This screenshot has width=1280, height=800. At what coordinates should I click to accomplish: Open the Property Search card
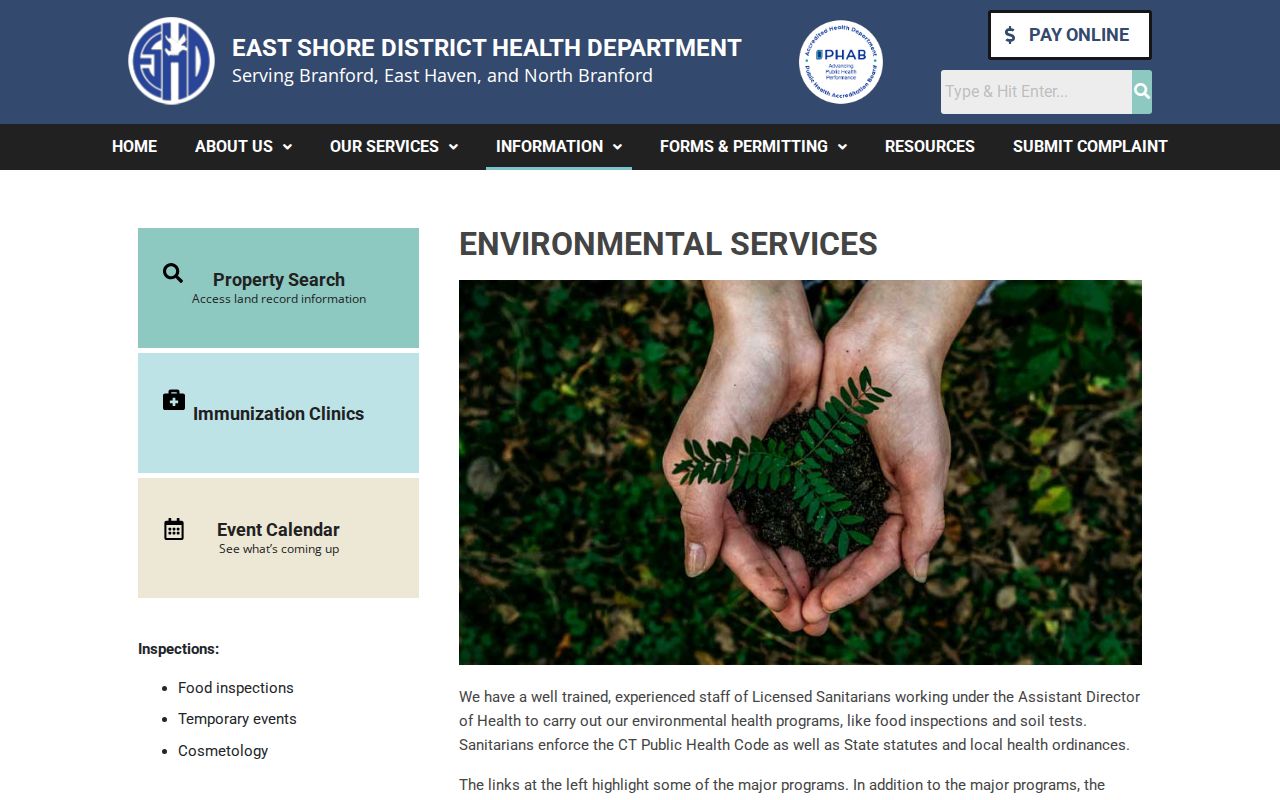click(278, 288)
